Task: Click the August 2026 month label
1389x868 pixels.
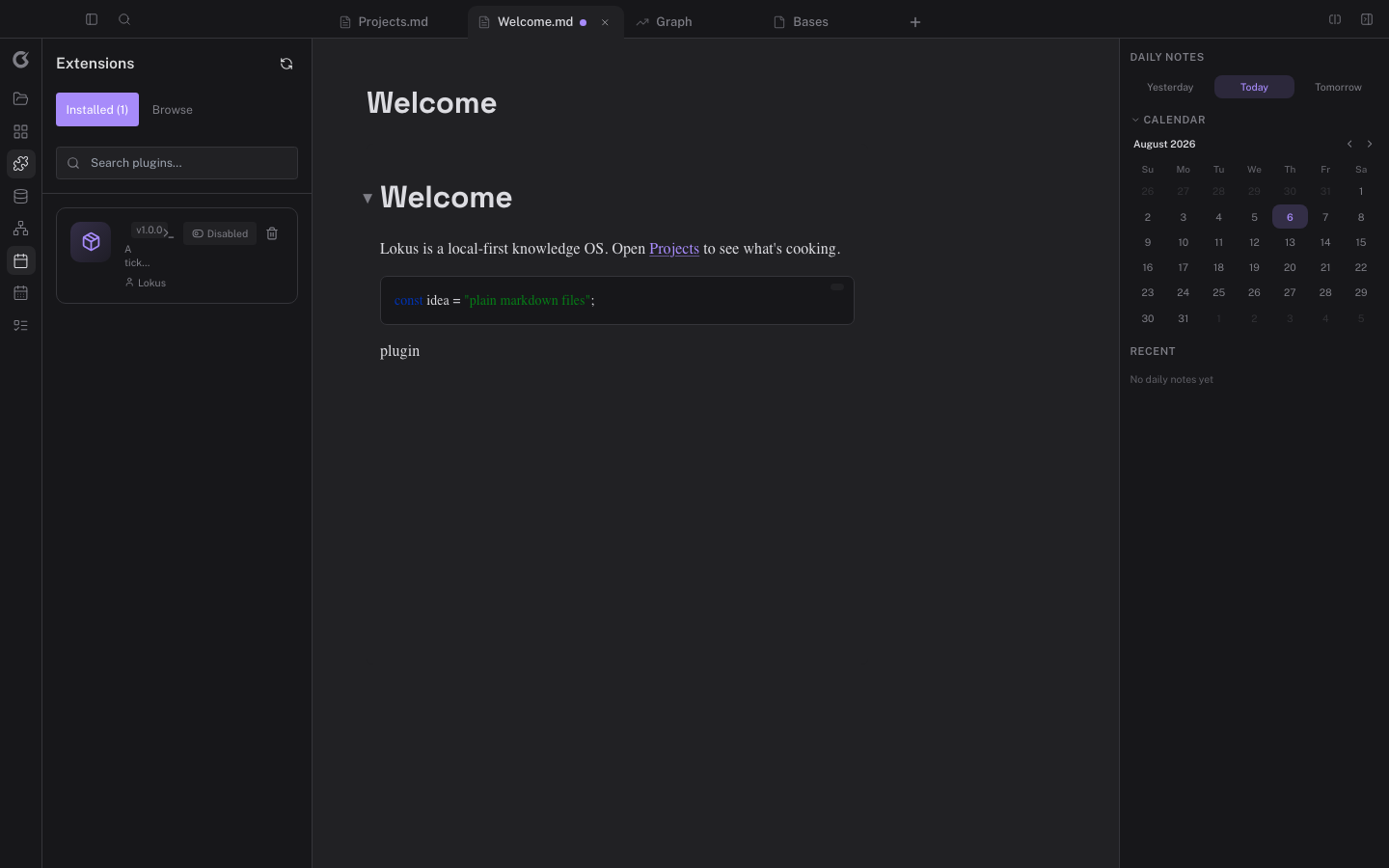Action: point(1164,144)
